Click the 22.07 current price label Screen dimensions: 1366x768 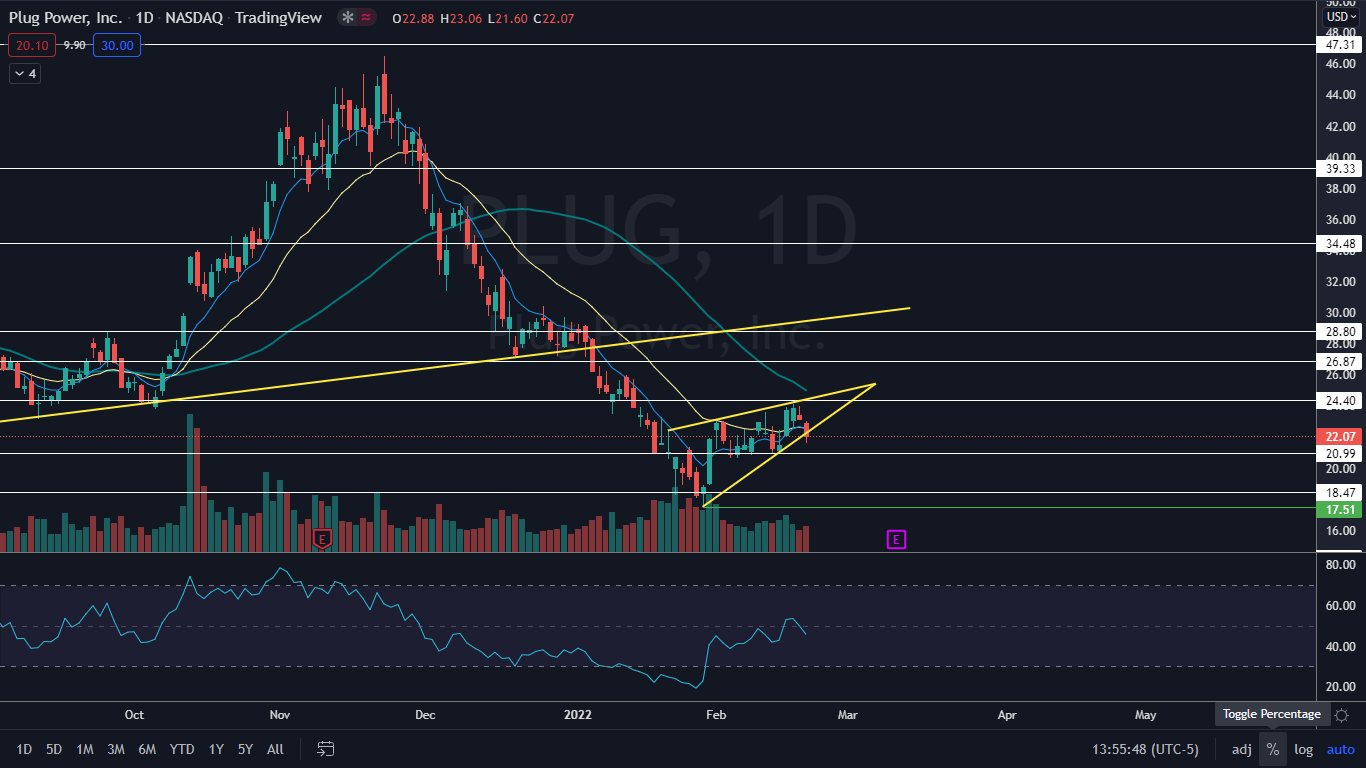tap(1340, 437)
